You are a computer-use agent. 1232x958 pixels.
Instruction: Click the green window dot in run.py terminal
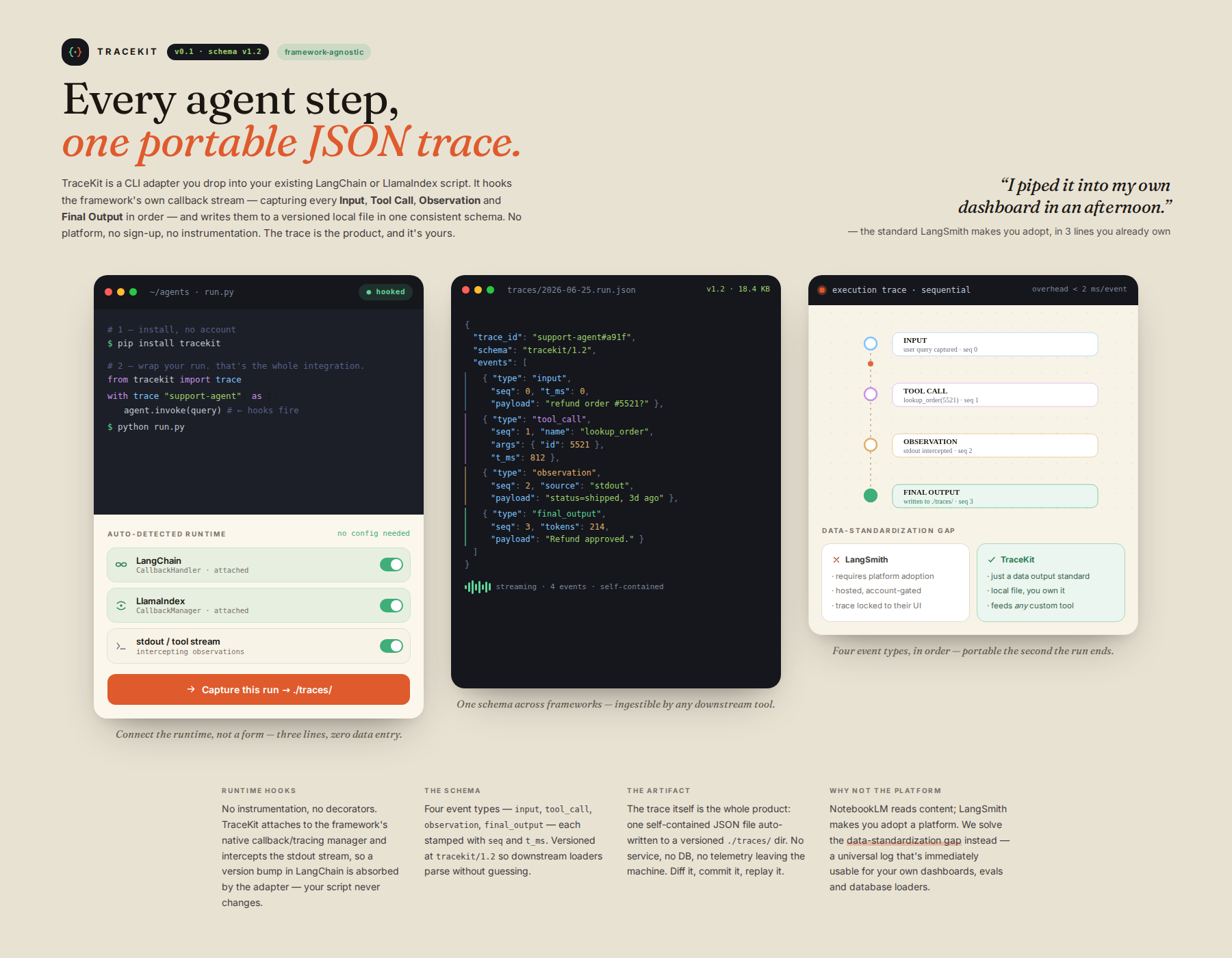[x=133, y=292]
